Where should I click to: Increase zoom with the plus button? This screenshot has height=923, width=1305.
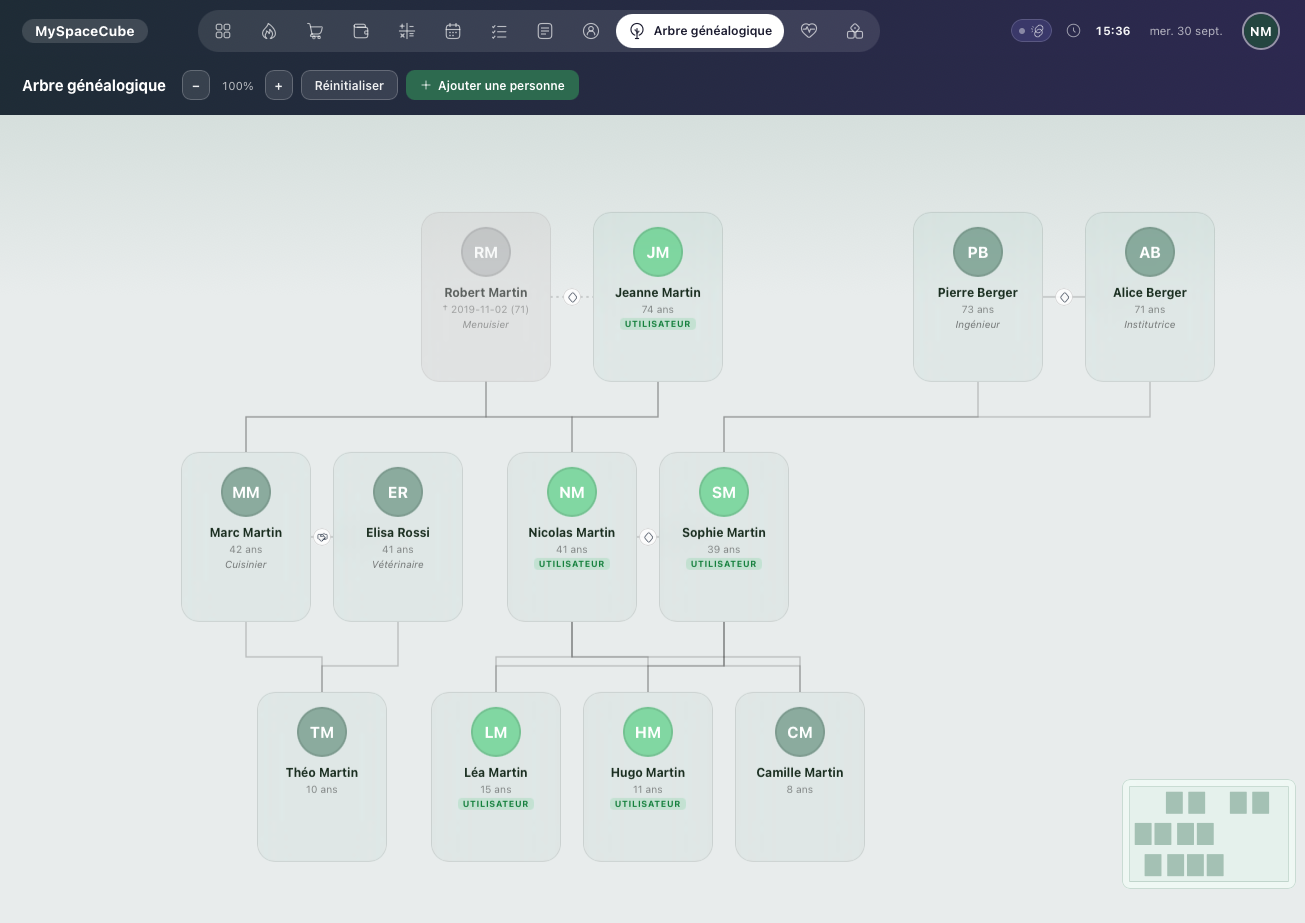tap(279, 86)
